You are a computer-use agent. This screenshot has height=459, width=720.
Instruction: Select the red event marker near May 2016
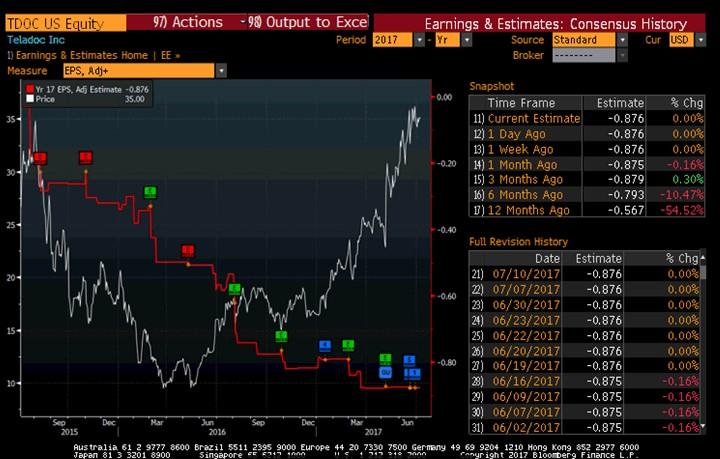(188, 251)
